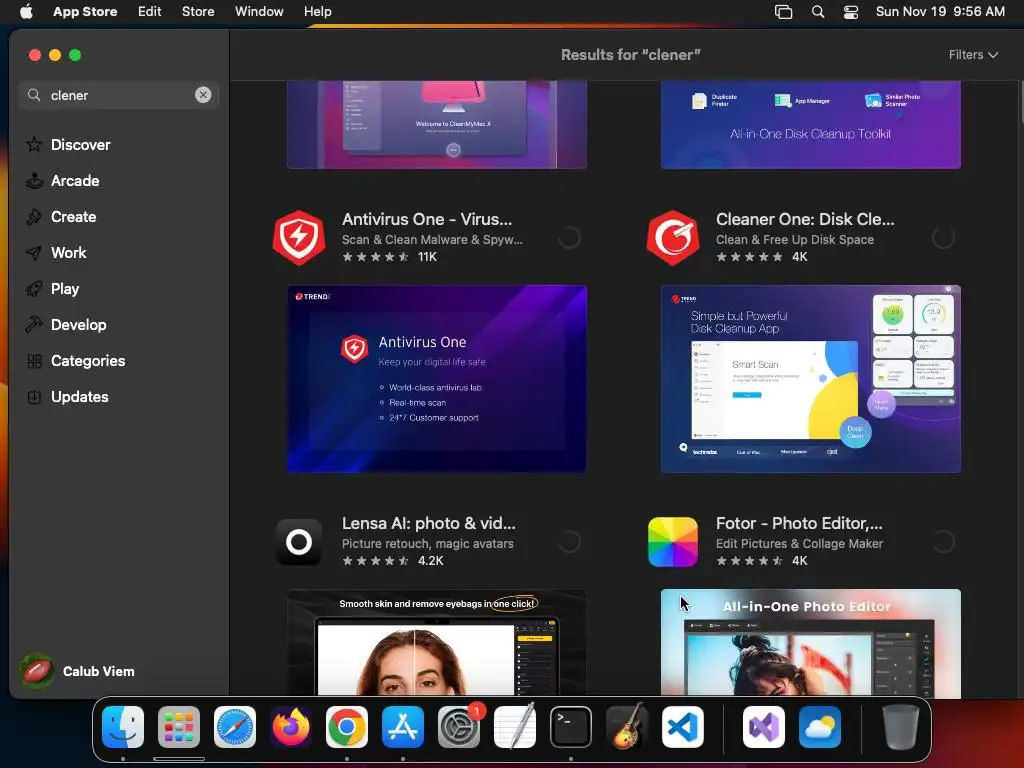
Task: Open the Calub Viem account profile
Action: click(x=78, y=671)
